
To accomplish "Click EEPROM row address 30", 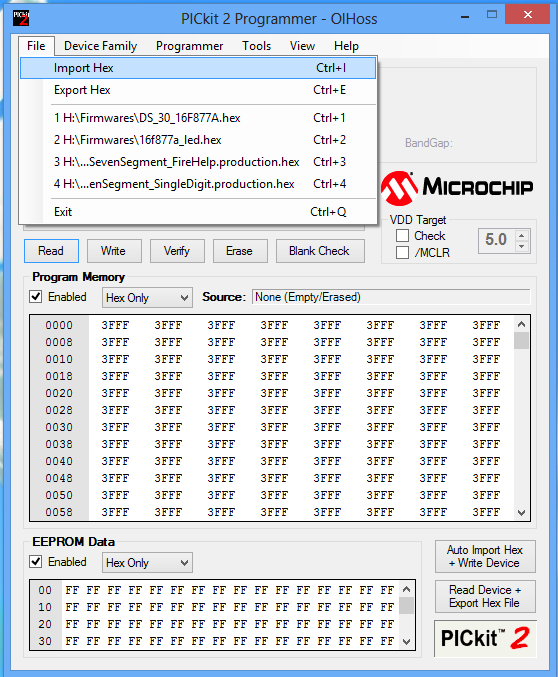I will [x=45, y=641].
